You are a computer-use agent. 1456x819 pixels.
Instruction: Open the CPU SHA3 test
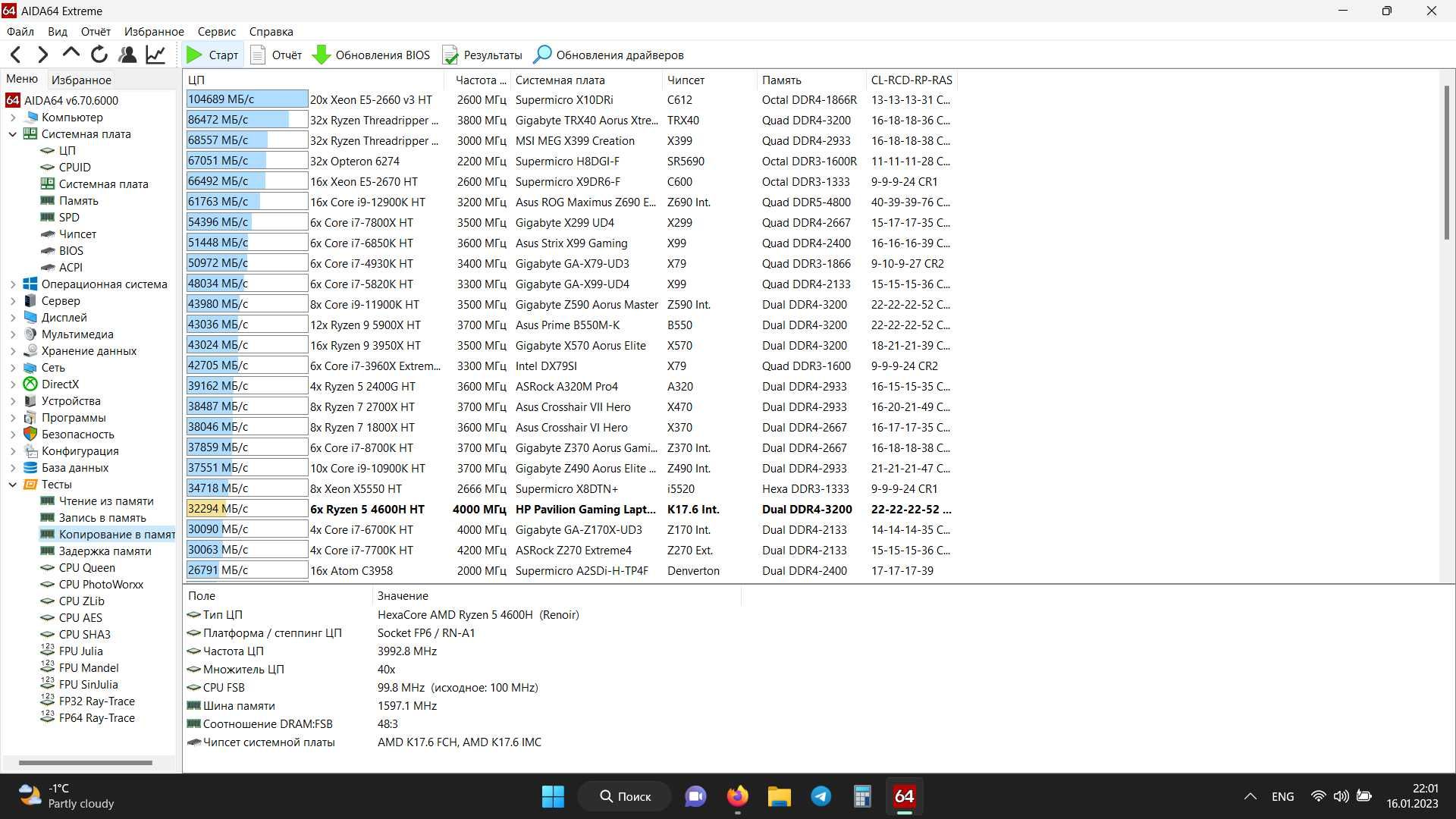pos(76,635)
